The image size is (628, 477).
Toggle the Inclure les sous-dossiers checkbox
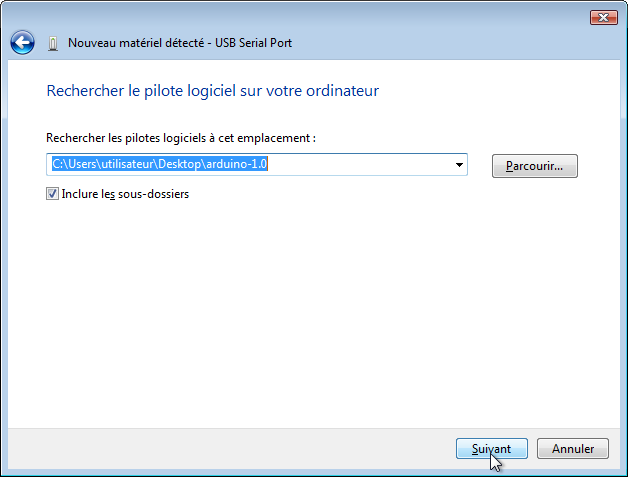pyautogui.click(x=52, y=194)
